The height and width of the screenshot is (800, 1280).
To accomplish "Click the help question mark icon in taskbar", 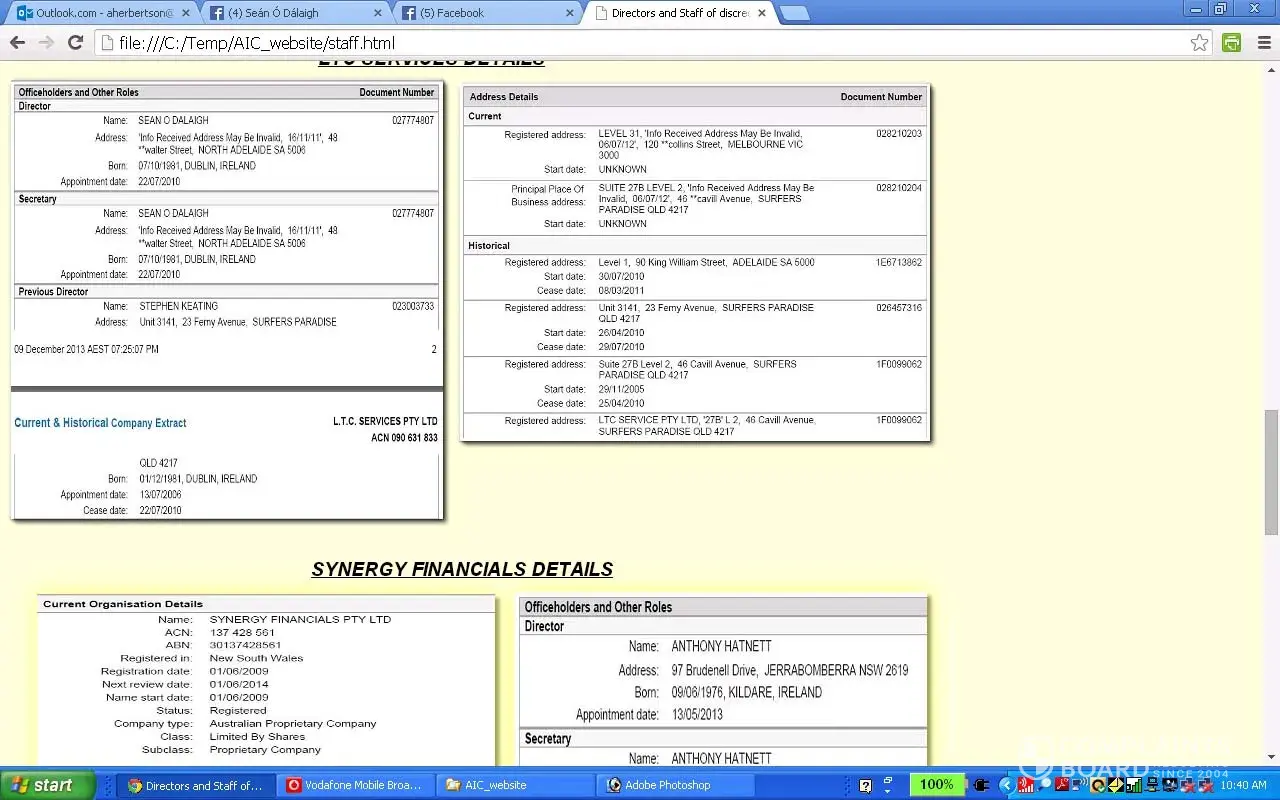I will 866,786.
